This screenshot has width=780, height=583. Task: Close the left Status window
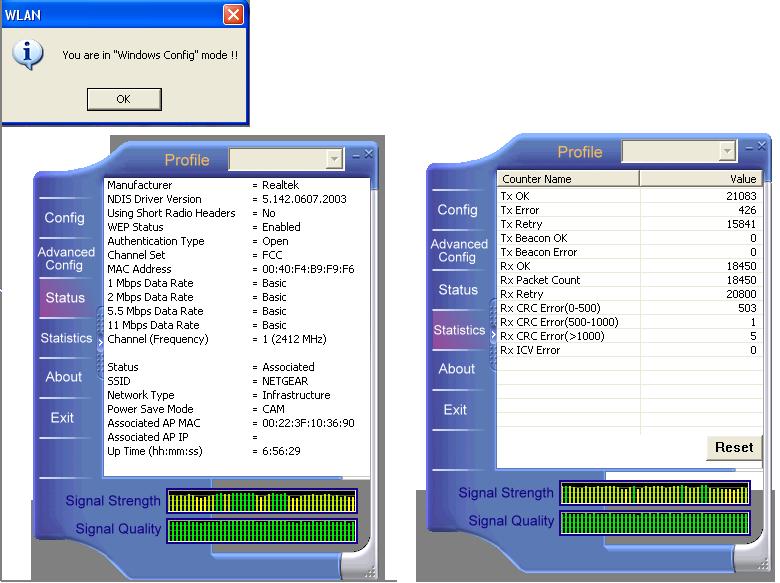coord(369,154)
